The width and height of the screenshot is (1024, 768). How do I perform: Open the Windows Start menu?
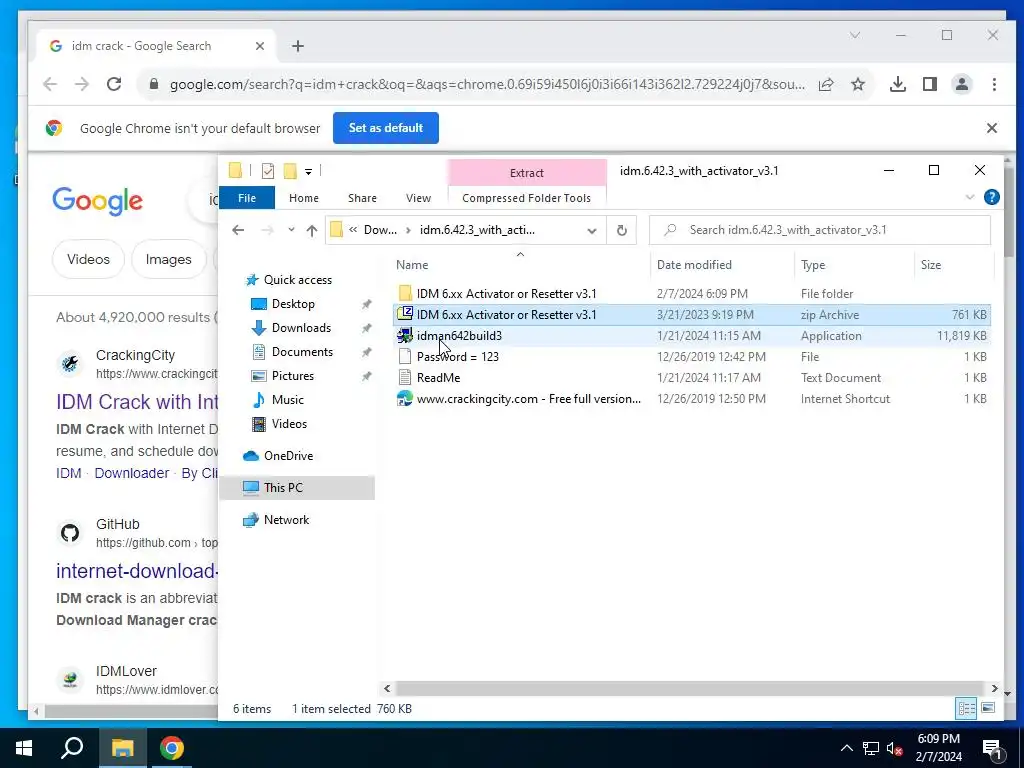point(24,748)
